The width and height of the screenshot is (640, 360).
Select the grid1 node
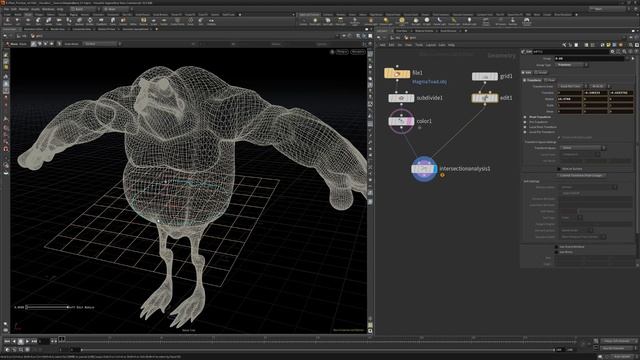pyautogui.click(x=485, y=76)
